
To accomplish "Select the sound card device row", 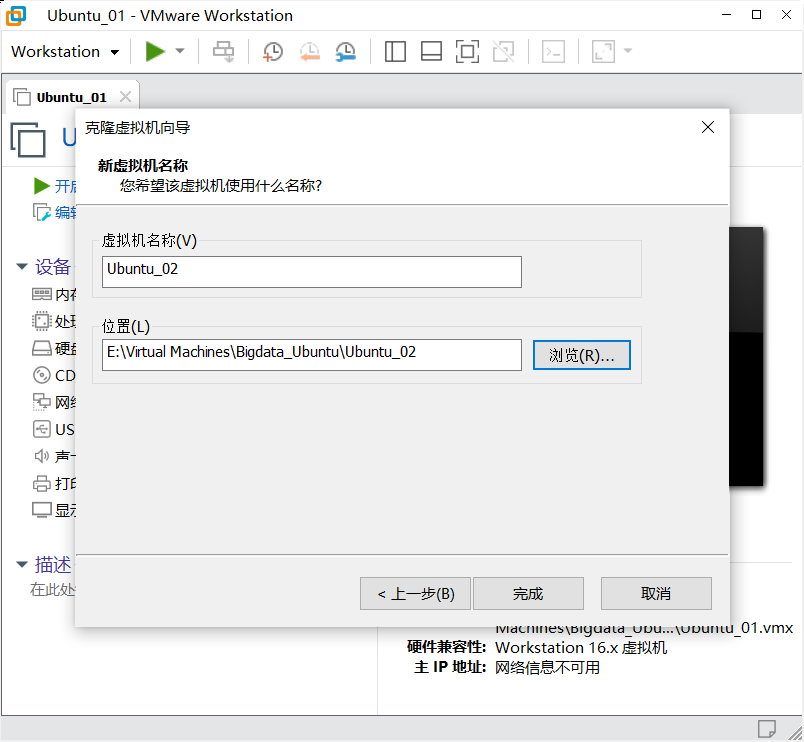I will tap(54, 456).
